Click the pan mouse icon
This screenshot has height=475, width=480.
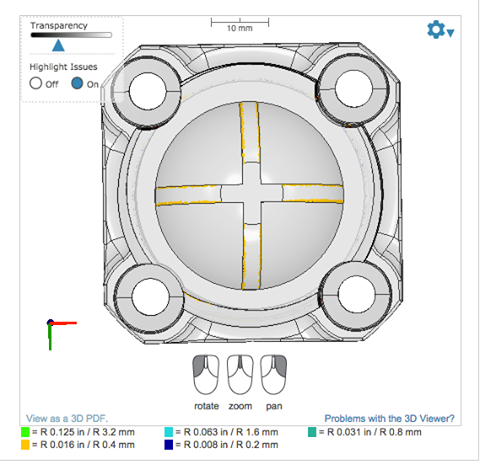pos(274,375)
